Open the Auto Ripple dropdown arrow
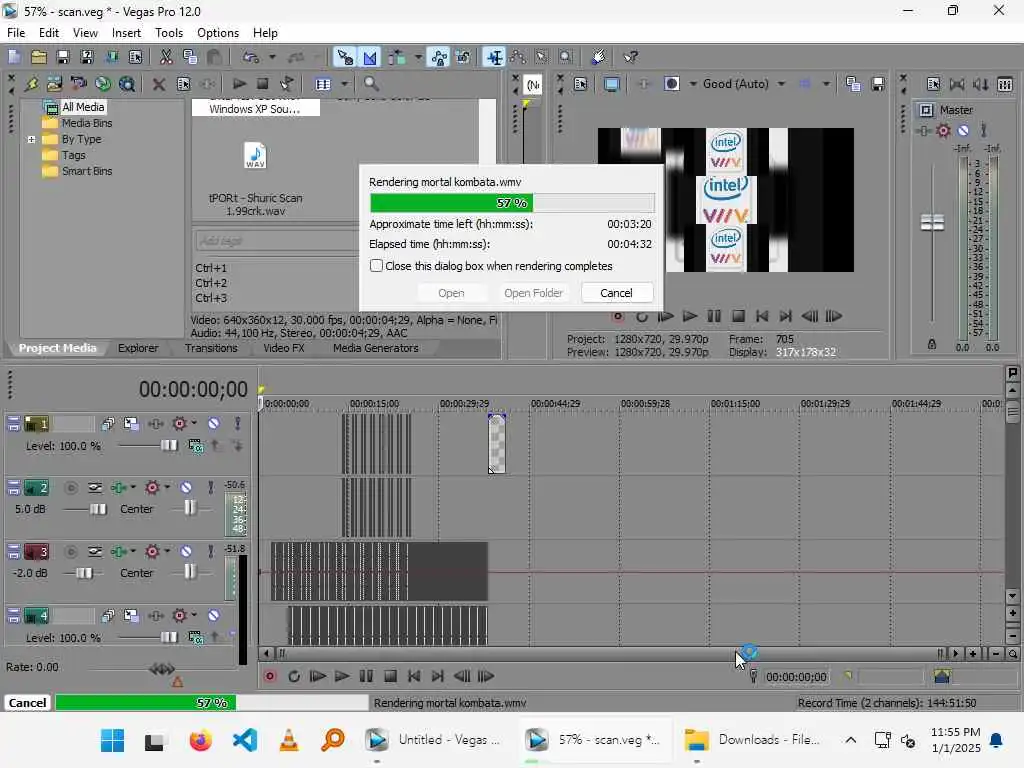 coord(418,57)
